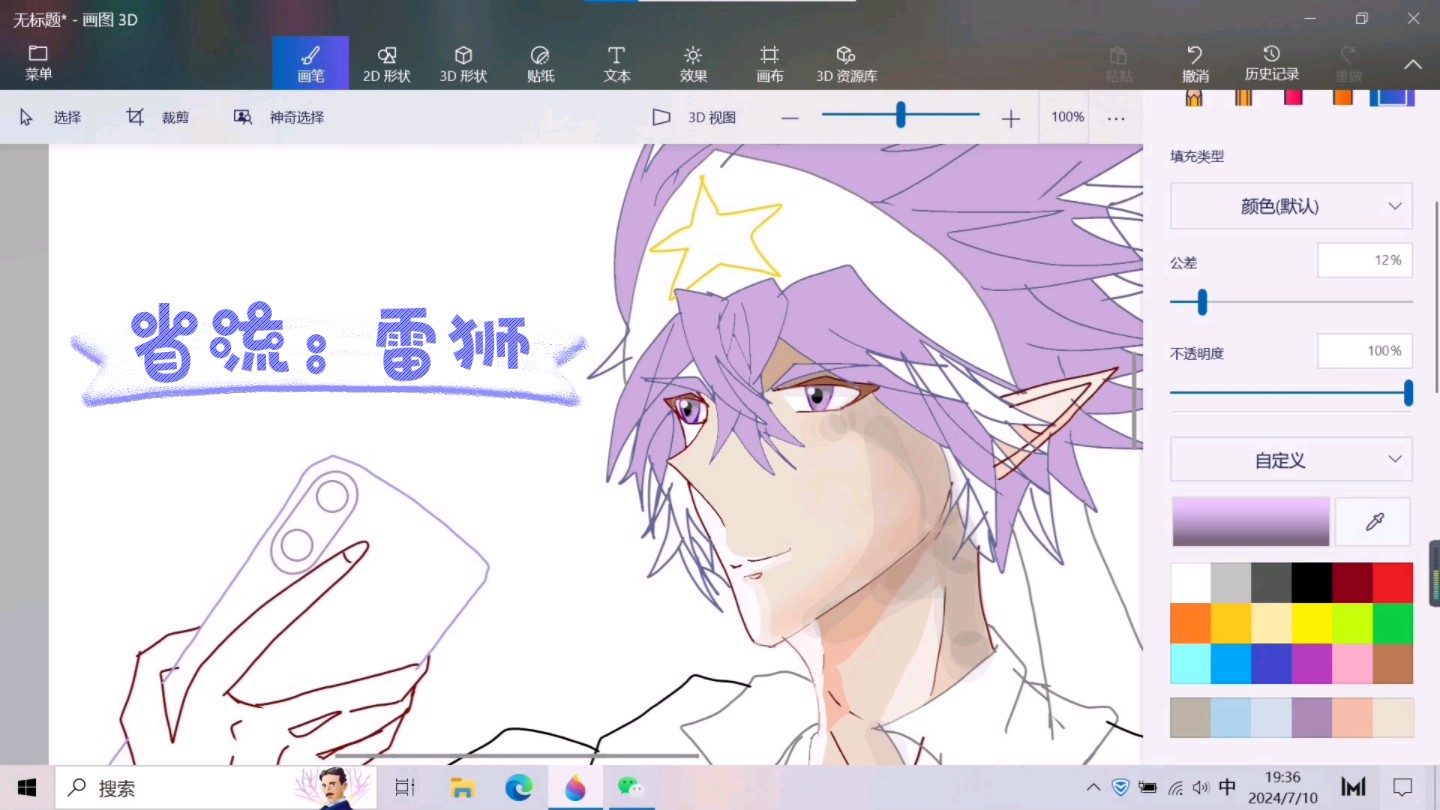Open the 历史记录 history panel
Viewport: 1440px width, 810px height.
click(1272, 63)
